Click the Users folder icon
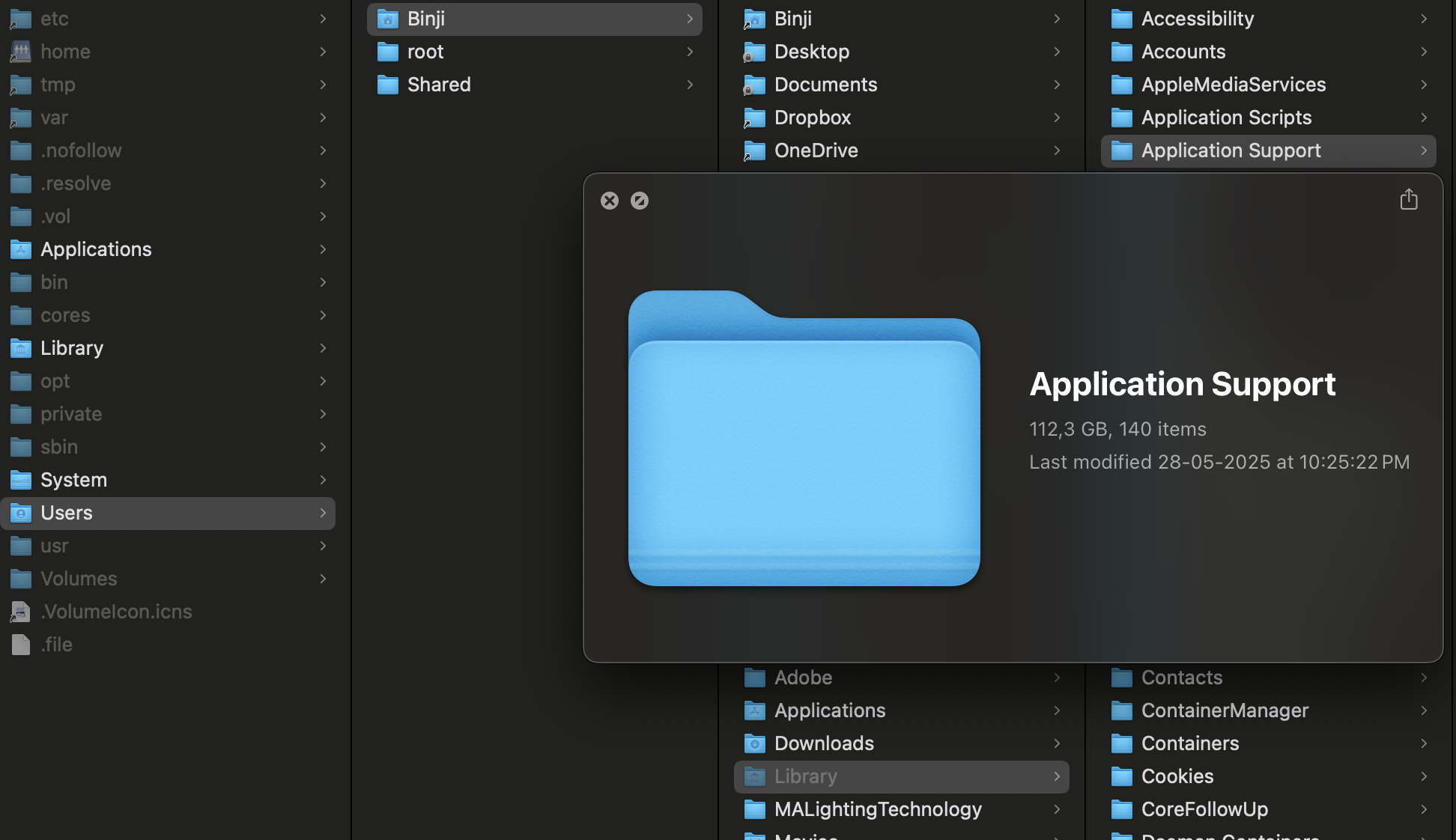Screen dimensions: 1456x840 click(x=21, y=513)
